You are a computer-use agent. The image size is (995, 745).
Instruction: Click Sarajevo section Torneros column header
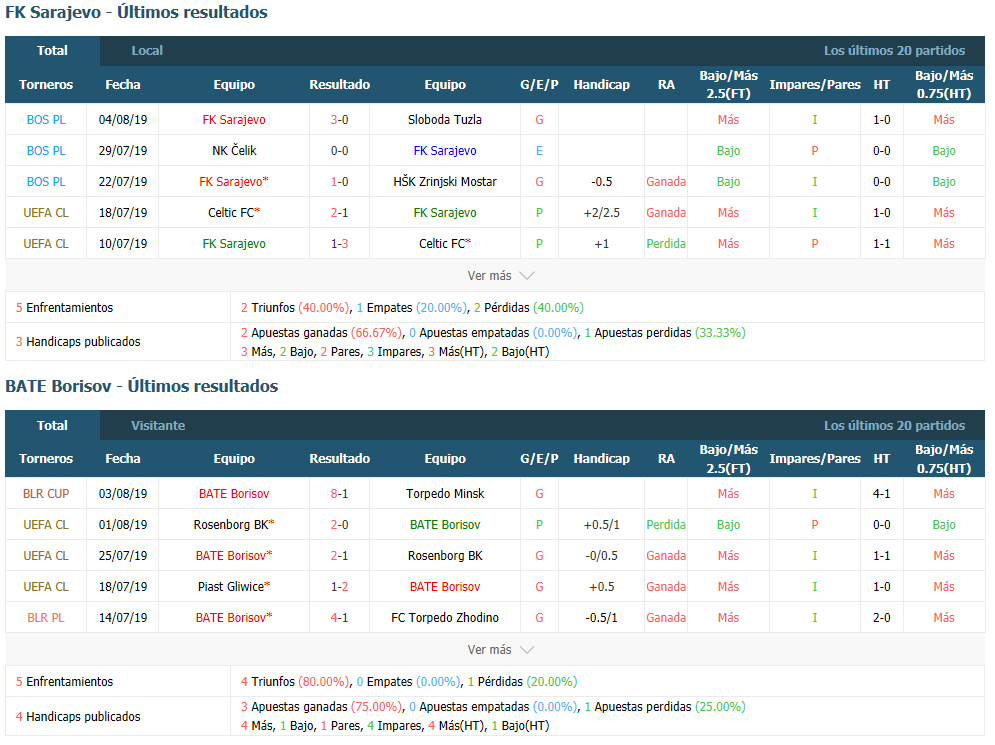pos(46,84)
